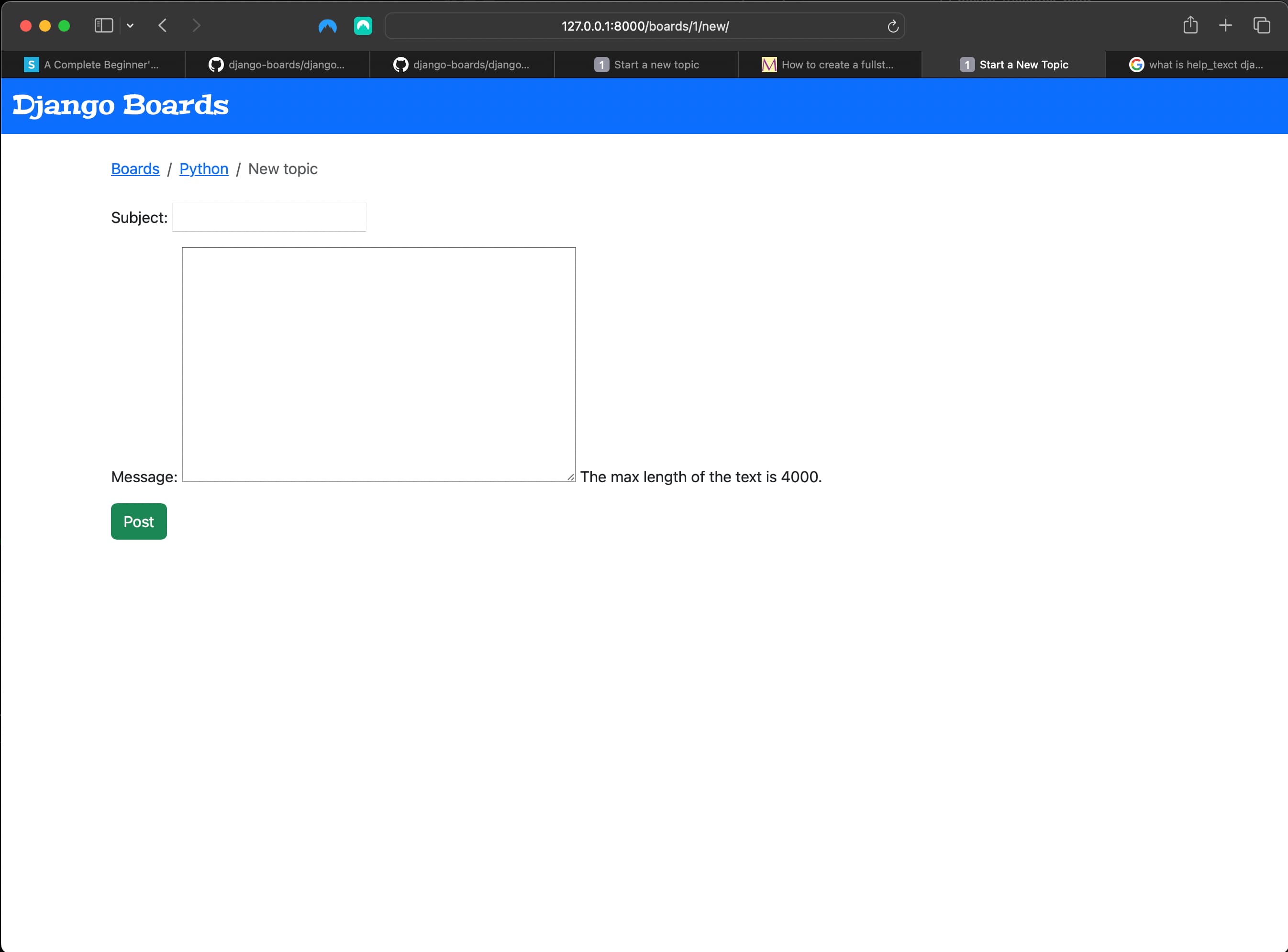The height and width of the screenshot is (952, 1288).
Task: Open the sidebar options dropdown chevron
Action: point(130,25)
